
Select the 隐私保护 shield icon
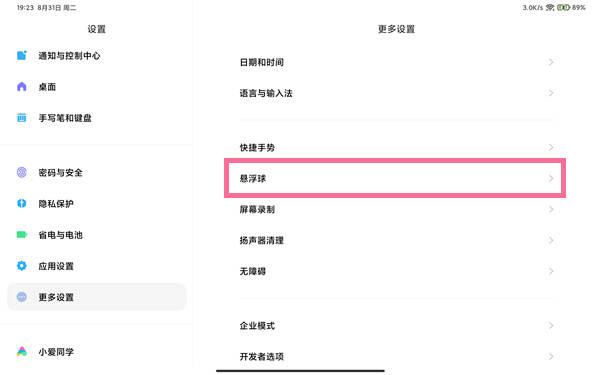coord(22,204)
